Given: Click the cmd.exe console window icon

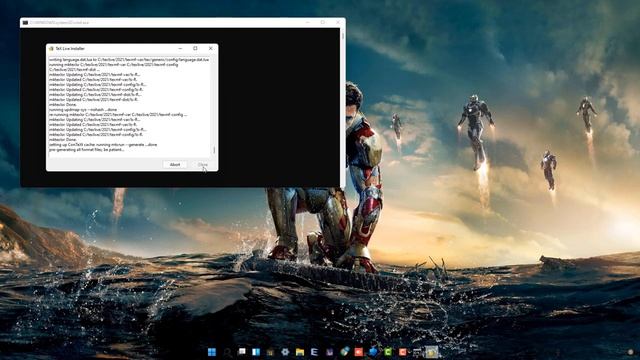Looking at the screenshot, I should click(25, 22).
